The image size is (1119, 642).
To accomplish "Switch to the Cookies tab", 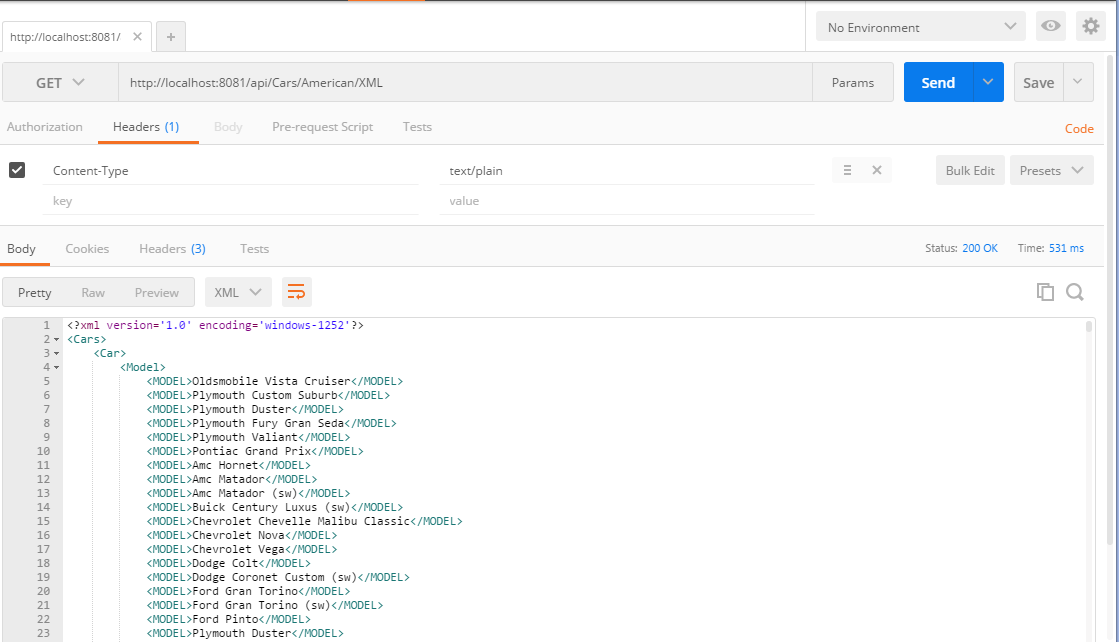I will [87, 248].
